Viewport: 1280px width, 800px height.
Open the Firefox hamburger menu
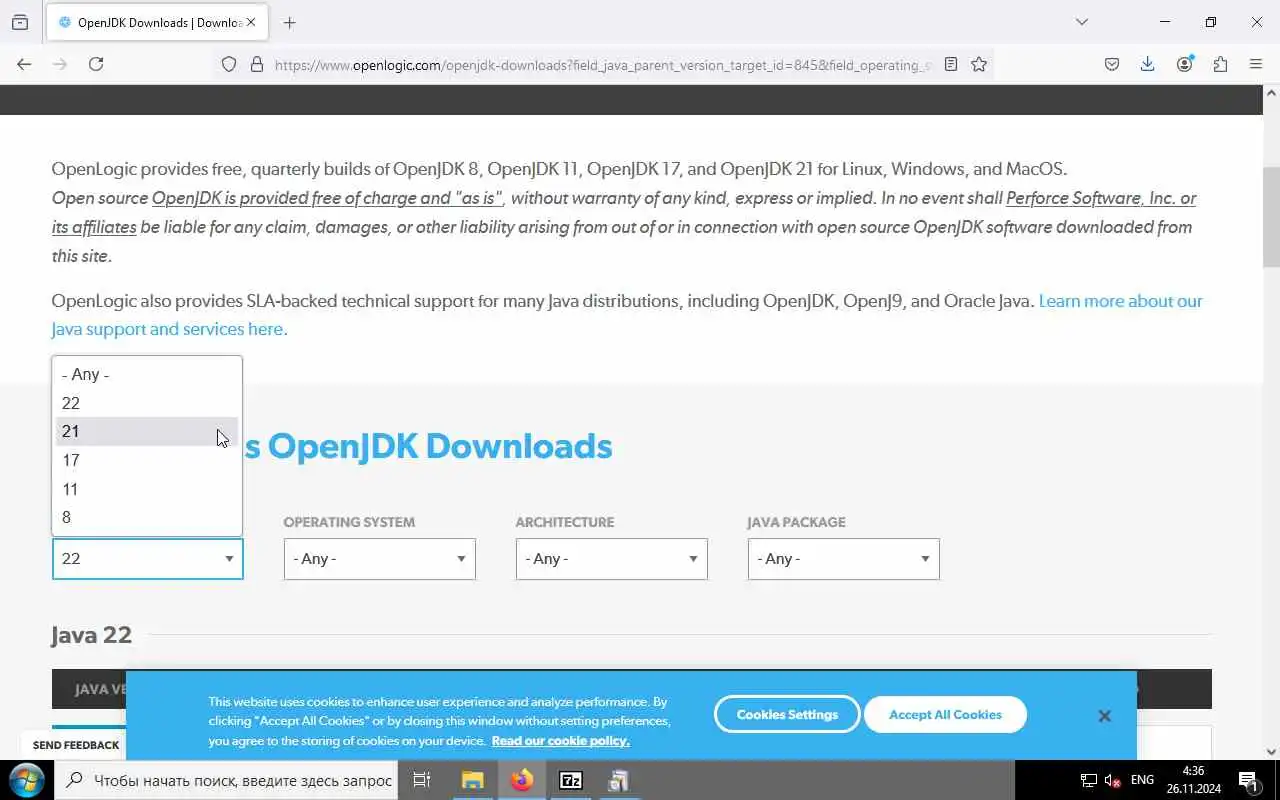1256,64
